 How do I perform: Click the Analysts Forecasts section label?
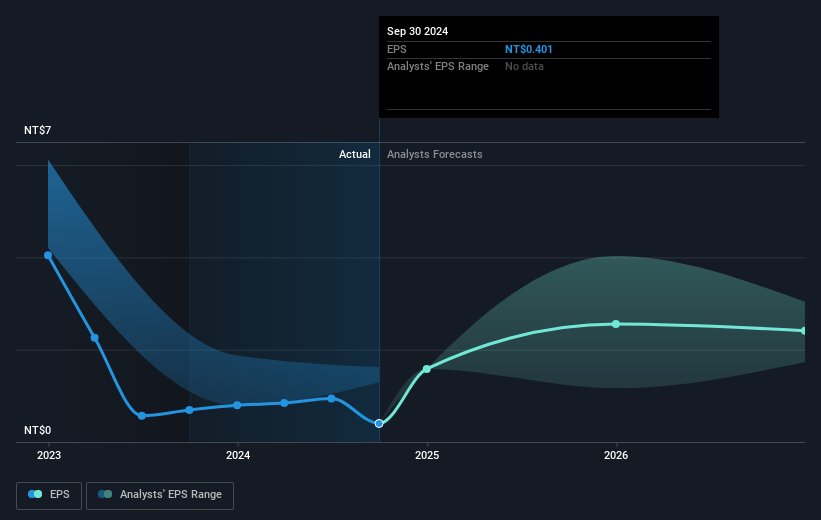tap(435, 154)
